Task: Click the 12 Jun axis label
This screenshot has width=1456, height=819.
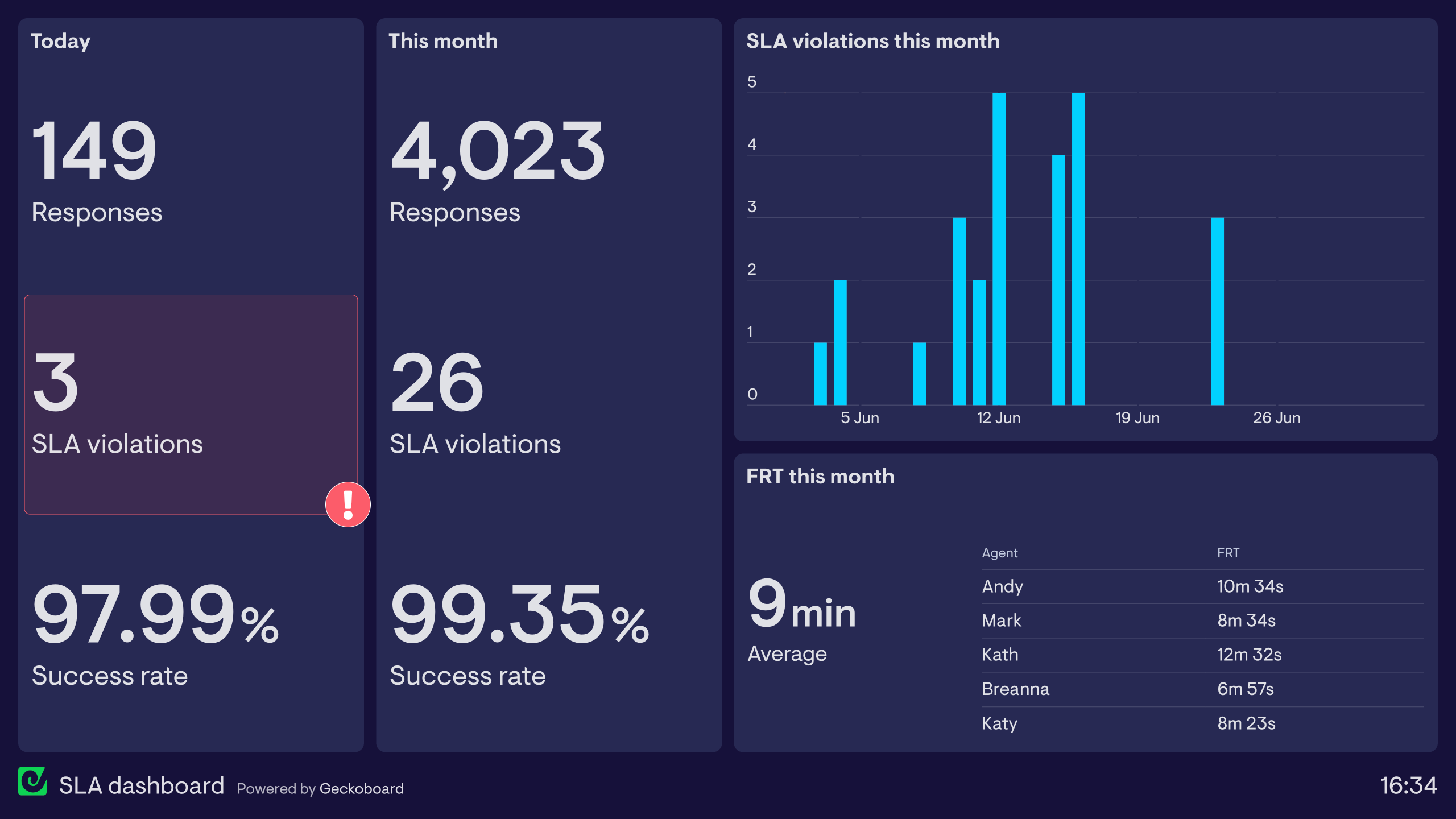Action: coord(999,418)
